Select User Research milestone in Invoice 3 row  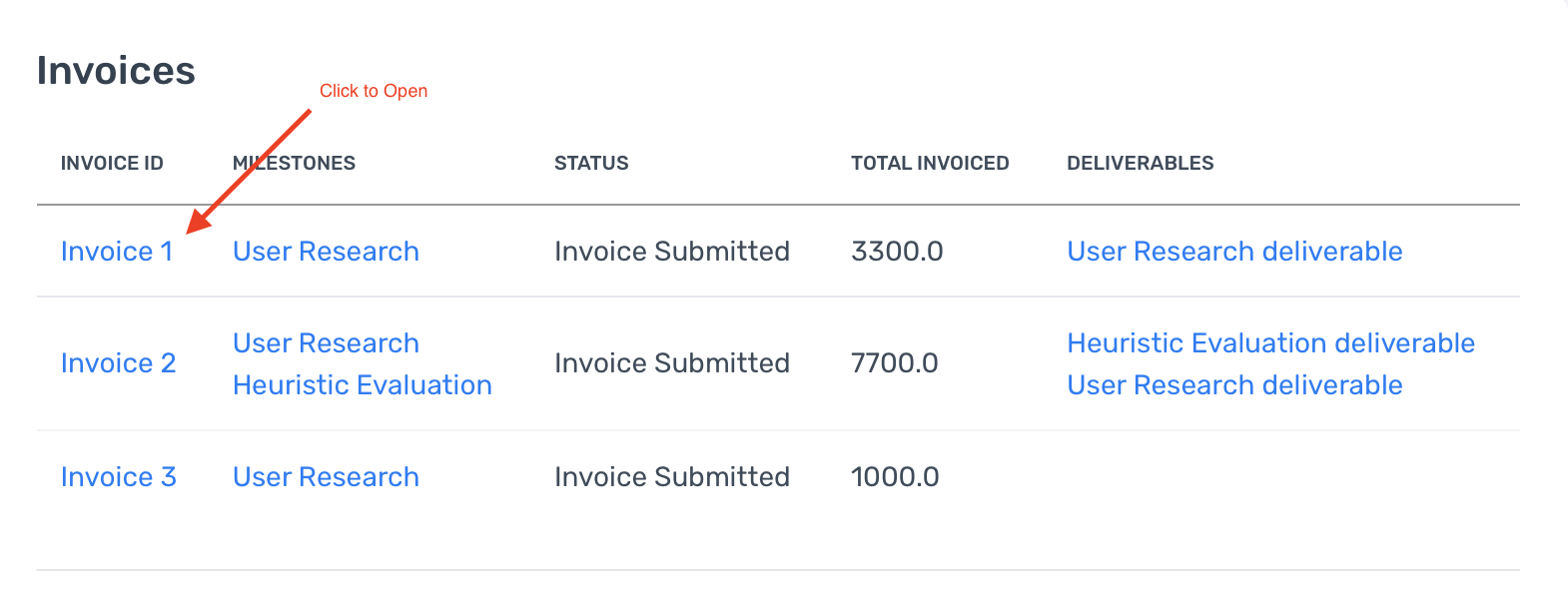[x=326, y=477]
